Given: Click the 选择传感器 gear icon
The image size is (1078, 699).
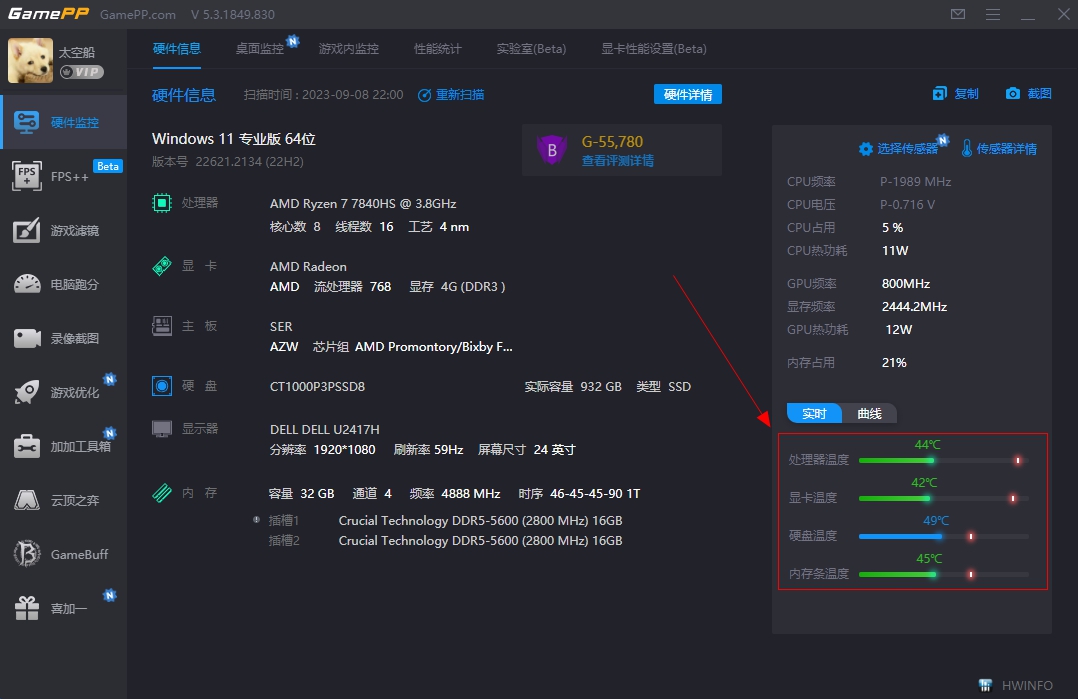Looking at the screenshot, I should [x=866, y=148].
